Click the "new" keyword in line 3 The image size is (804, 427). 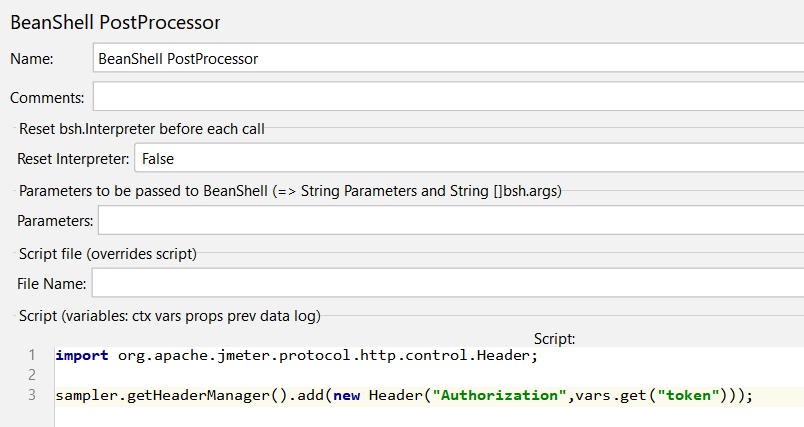point(346,396)
